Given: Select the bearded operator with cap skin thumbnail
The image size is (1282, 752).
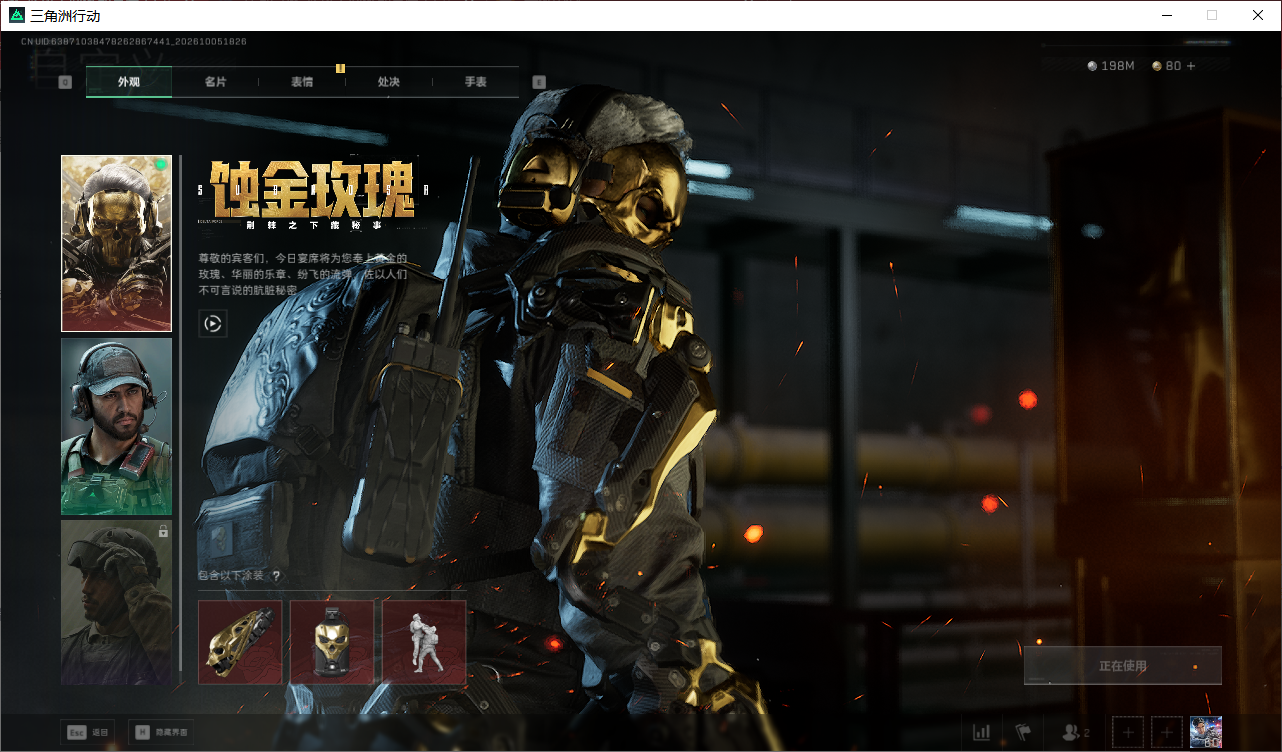Looking at the screenshot, I should tap(117, 427).
